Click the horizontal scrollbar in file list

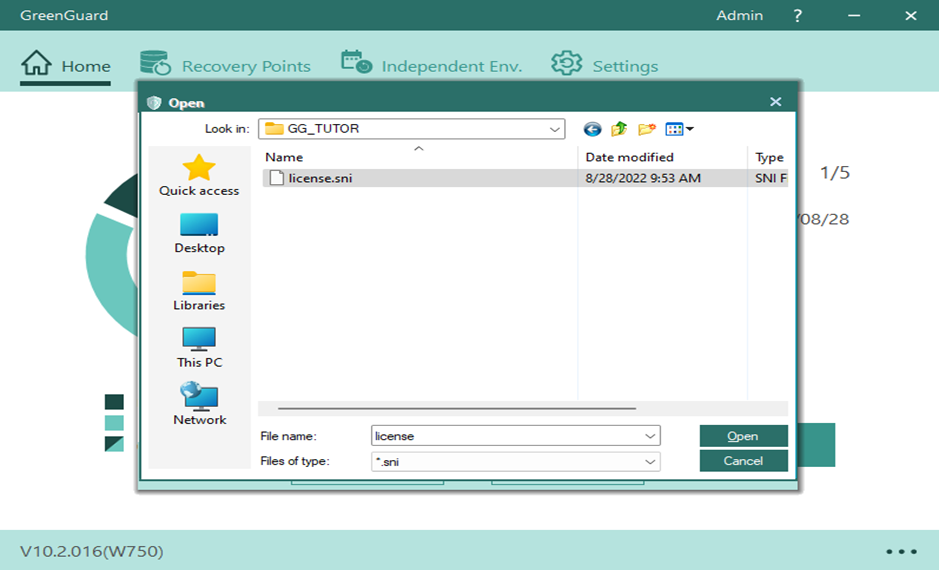pos(456,408)
